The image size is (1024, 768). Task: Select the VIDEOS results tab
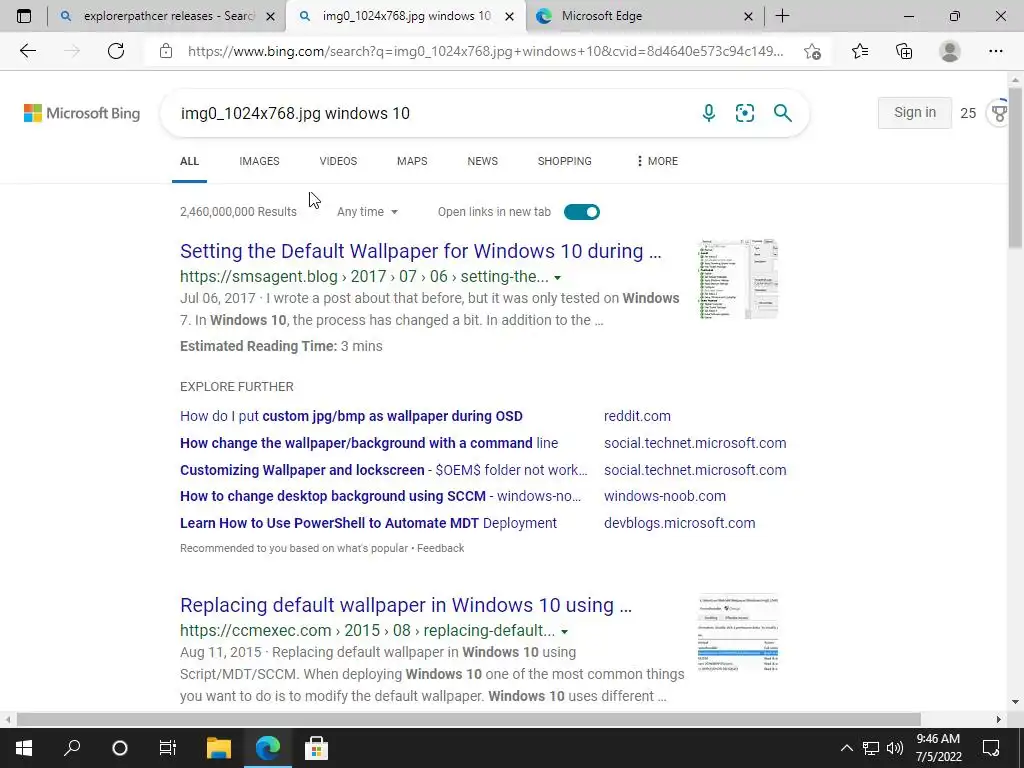[x=338, y=161]
